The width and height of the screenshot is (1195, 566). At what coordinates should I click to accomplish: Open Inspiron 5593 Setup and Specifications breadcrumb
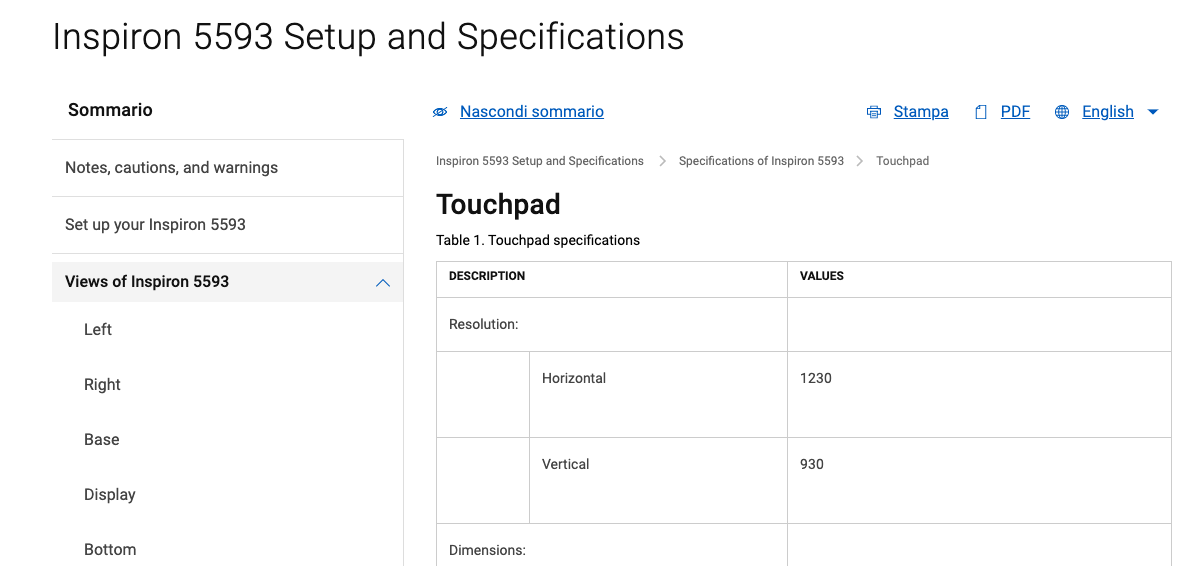pos(540,161)
